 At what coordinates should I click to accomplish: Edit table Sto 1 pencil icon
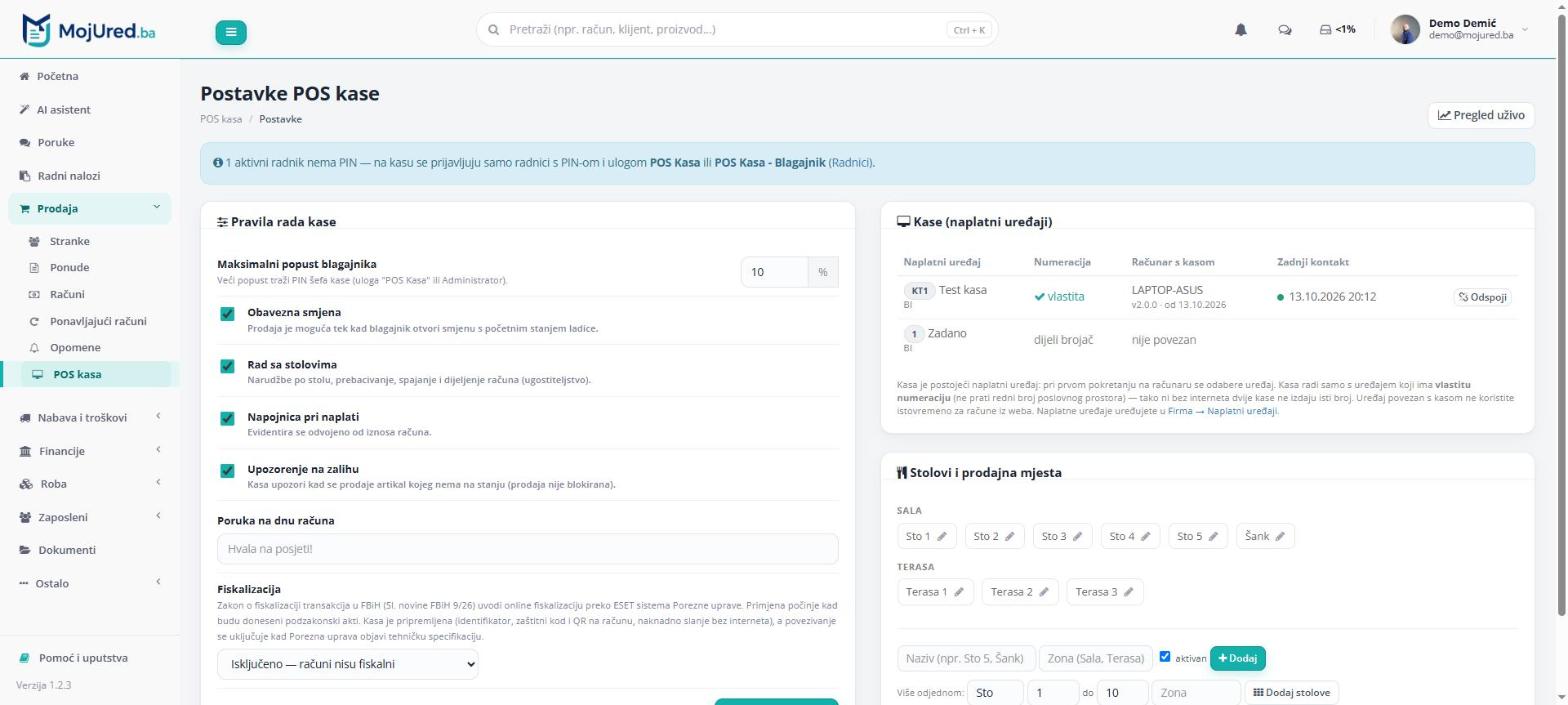[943, 537]
